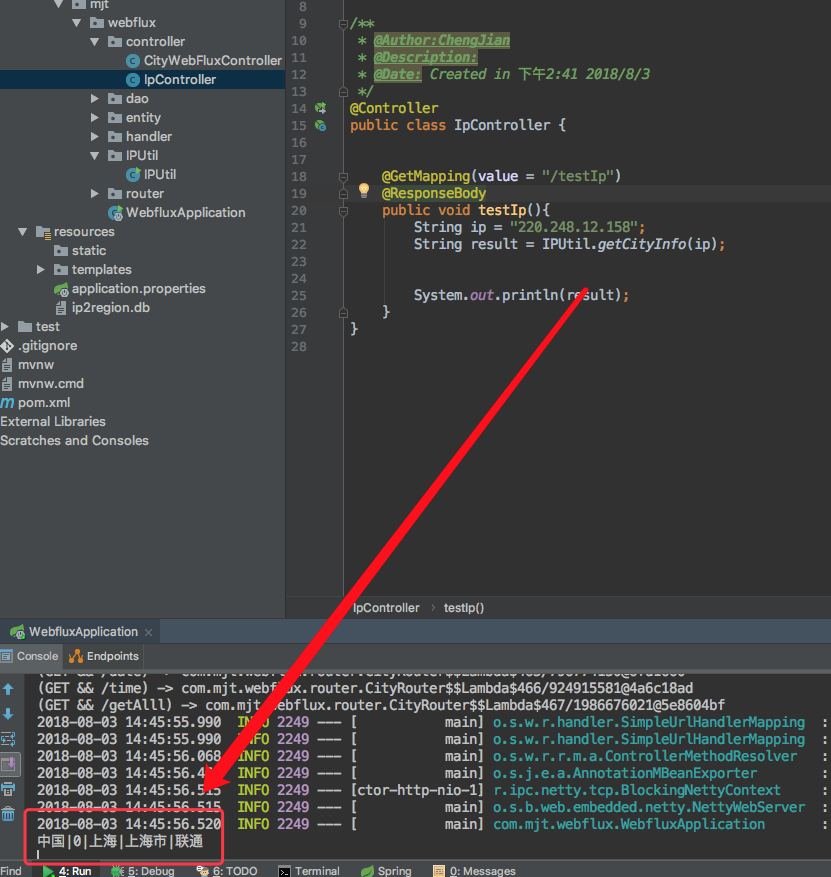
Task: Collapse the controller folder
Action: coord(95,42)
